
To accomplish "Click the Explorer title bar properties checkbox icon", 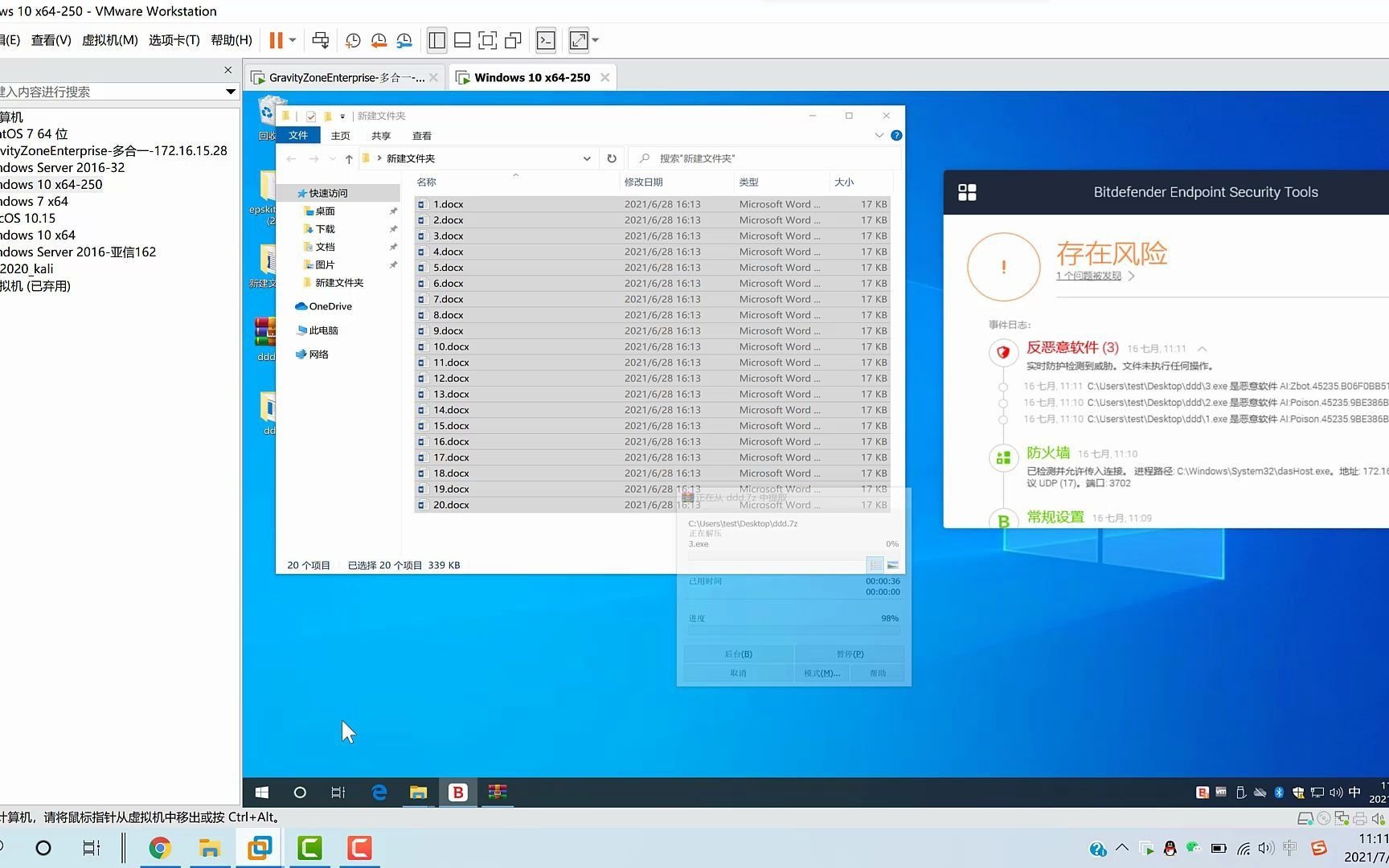I will pyautogui.click(x=311, y=117).
